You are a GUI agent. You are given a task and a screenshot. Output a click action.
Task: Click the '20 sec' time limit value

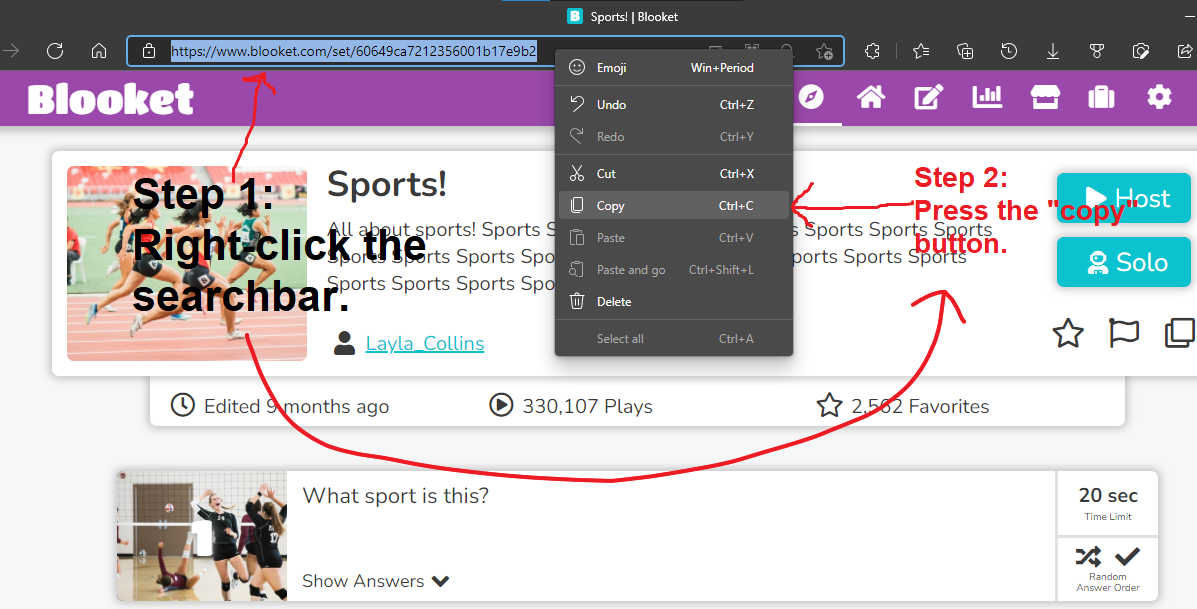[1108, 495]
